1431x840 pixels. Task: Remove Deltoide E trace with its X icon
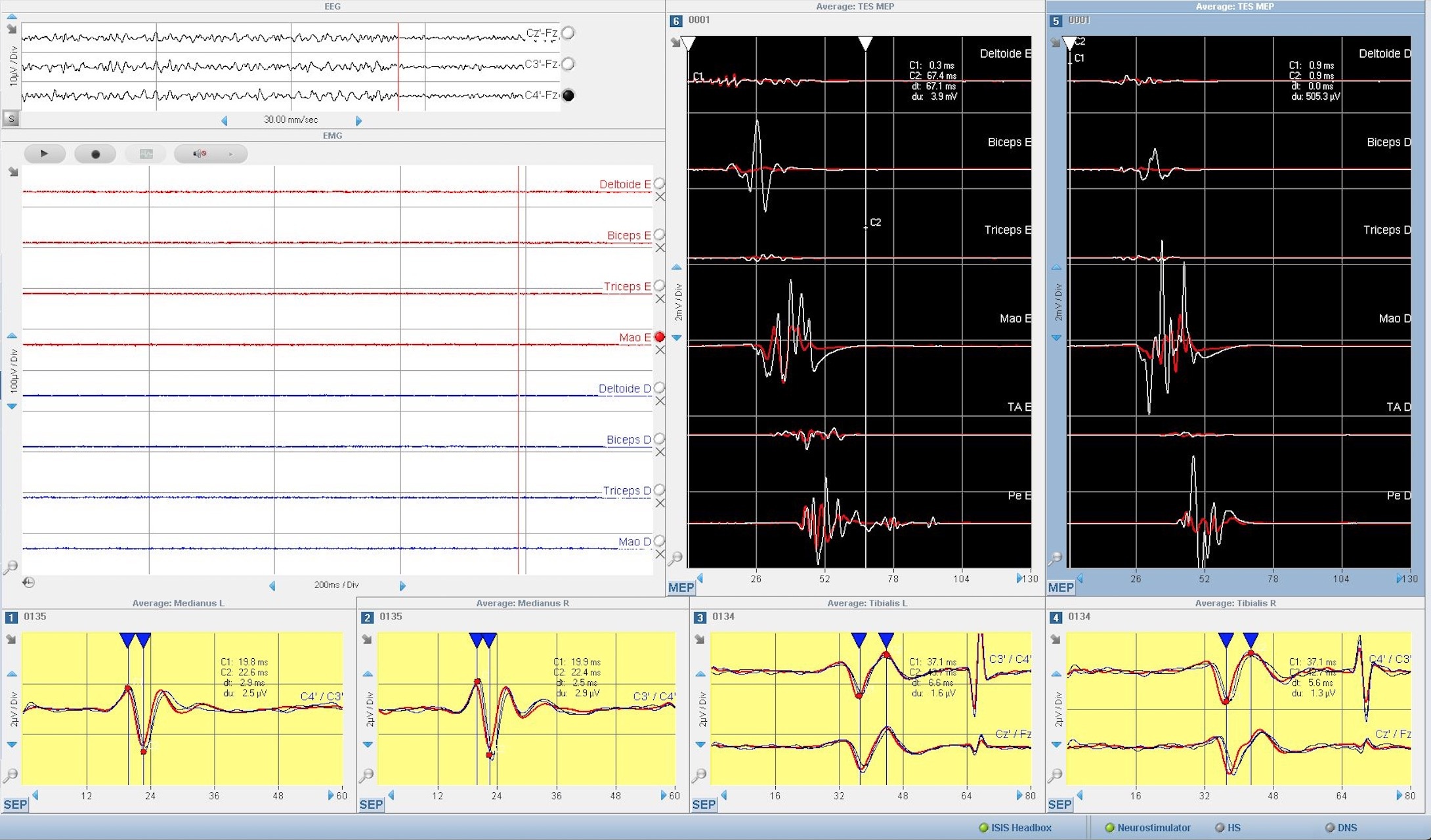[660, 197]
